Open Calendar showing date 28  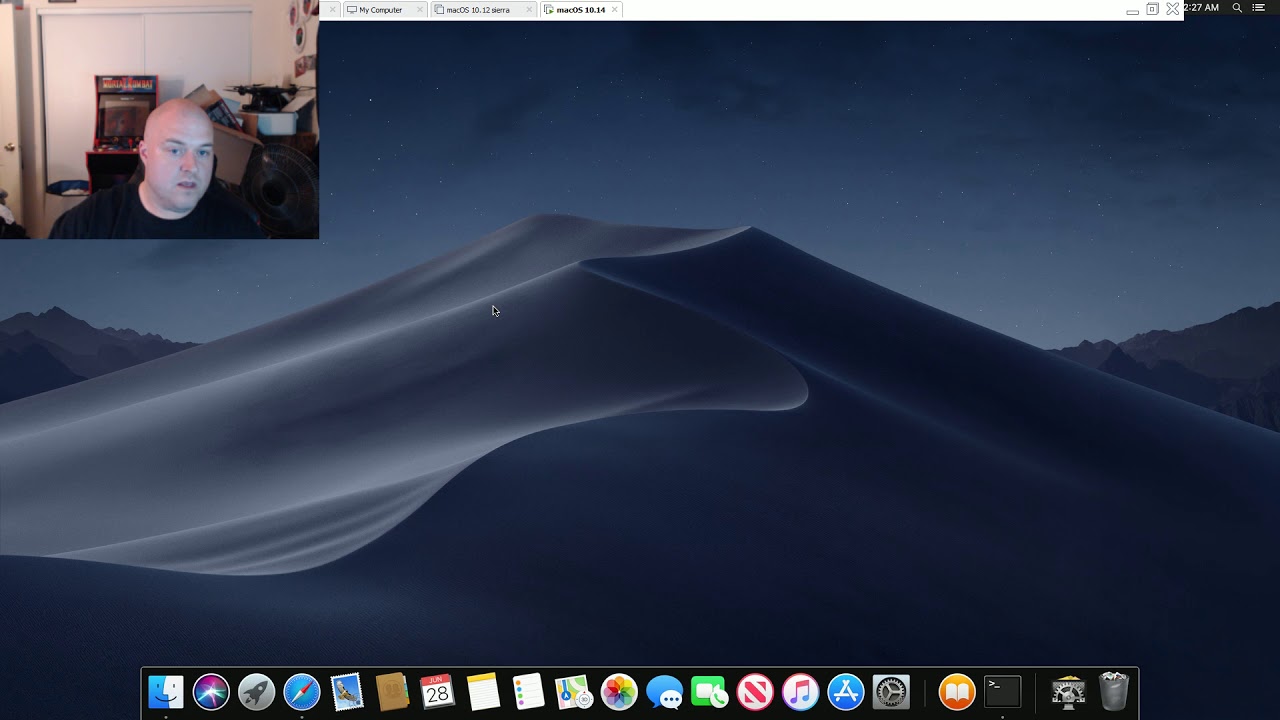pos(437,692)
